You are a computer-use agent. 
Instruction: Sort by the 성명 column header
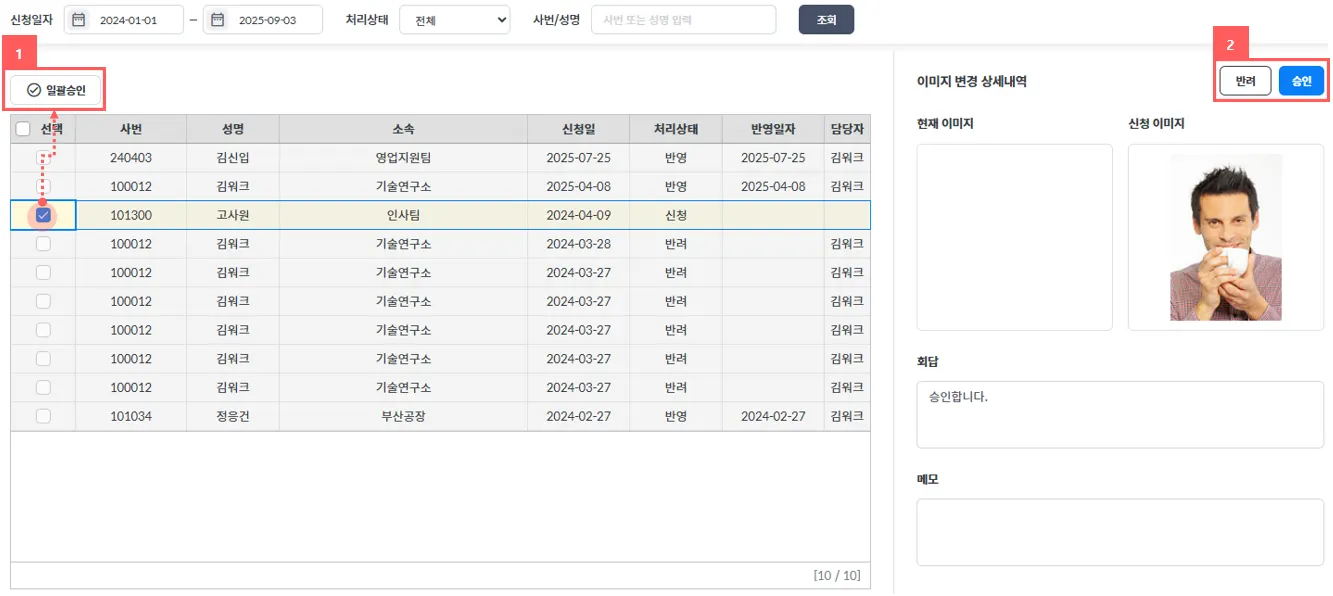tap(233, 129)
